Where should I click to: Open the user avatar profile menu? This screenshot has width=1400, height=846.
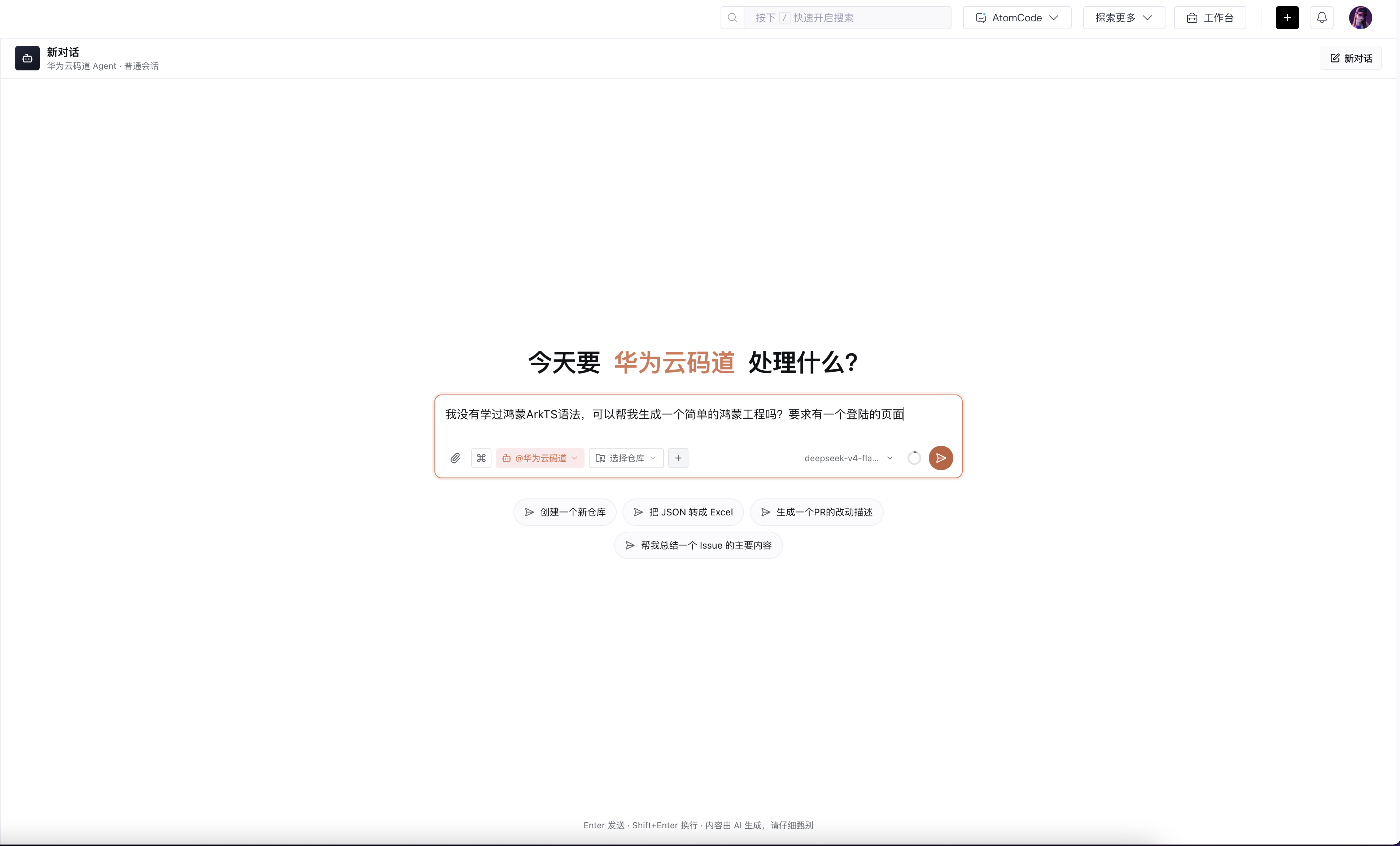tap(1360, 18)
